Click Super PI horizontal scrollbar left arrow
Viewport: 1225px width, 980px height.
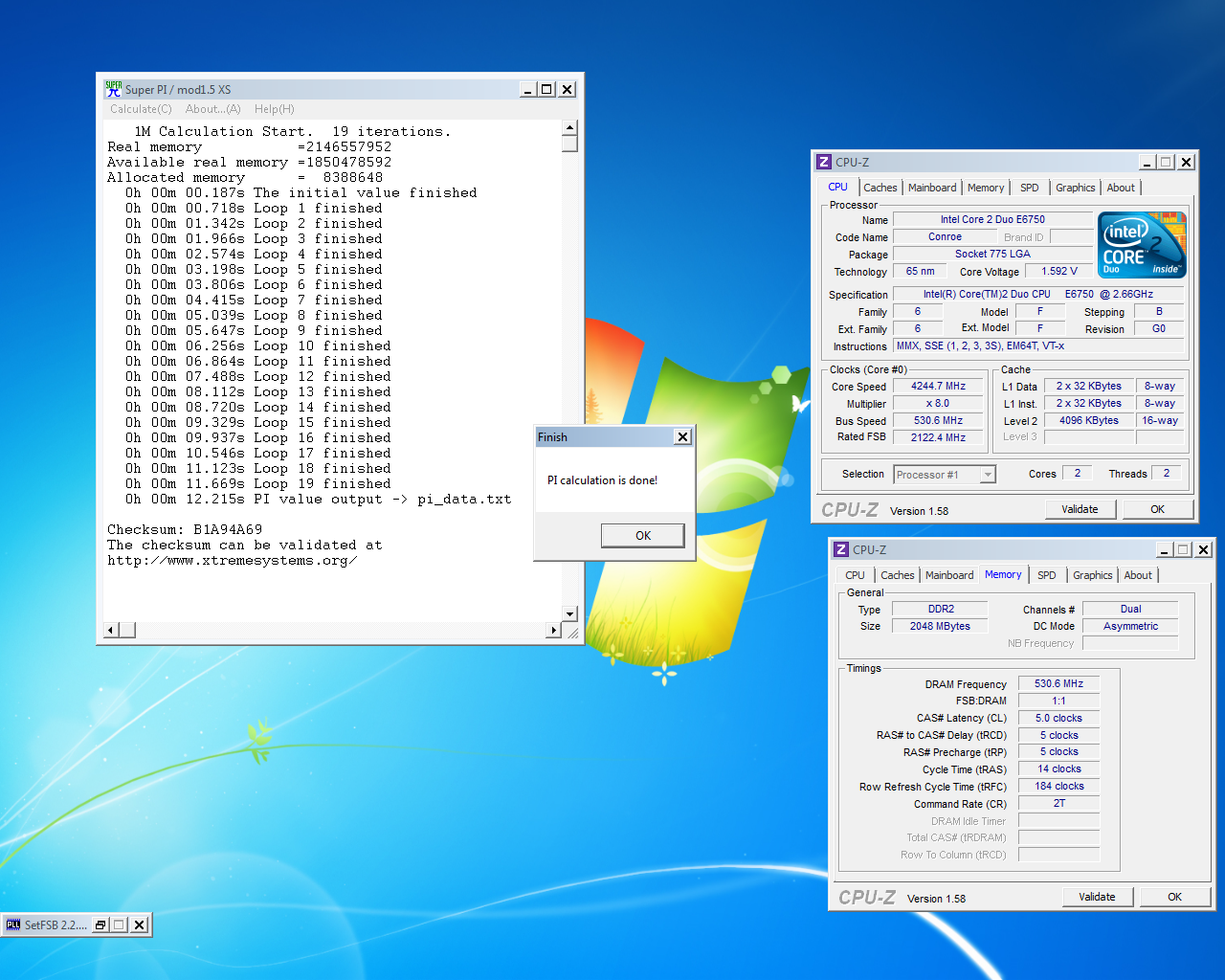pos(111,630)
